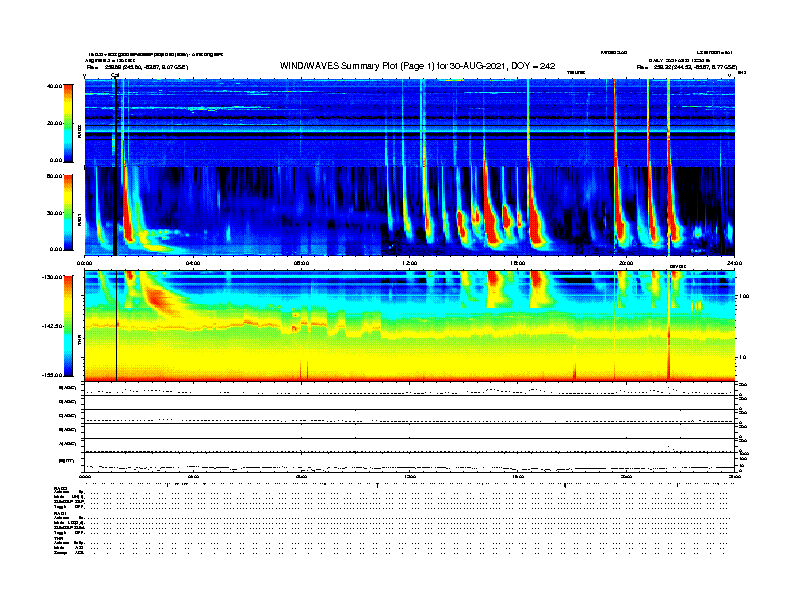Click the 20:00 tick label under RAD1 spectrogram
Viewport: 792px width, 612px height.
tap(626, 263)
